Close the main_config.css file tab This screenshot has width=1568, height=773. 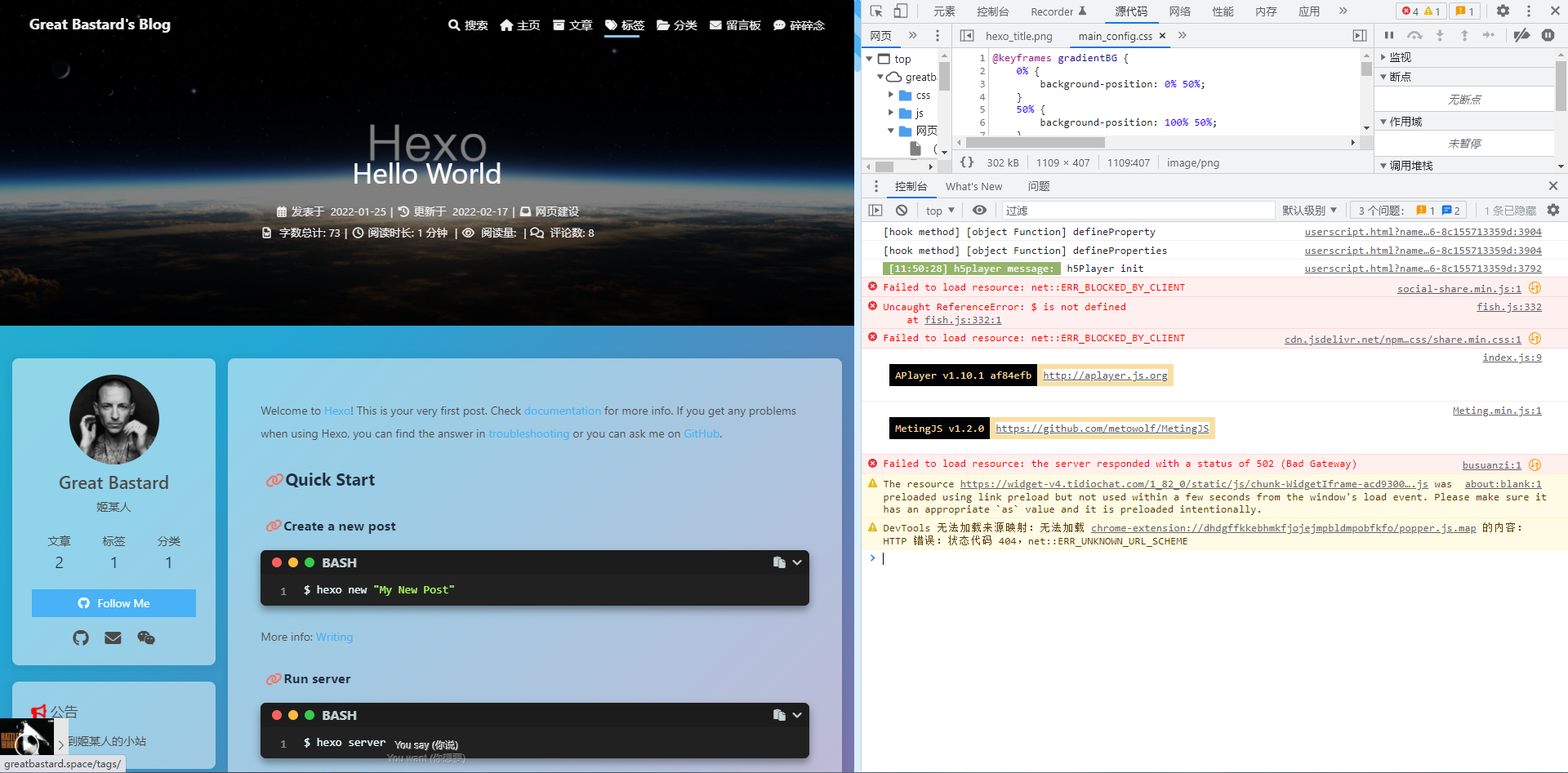coord(1162,36)
